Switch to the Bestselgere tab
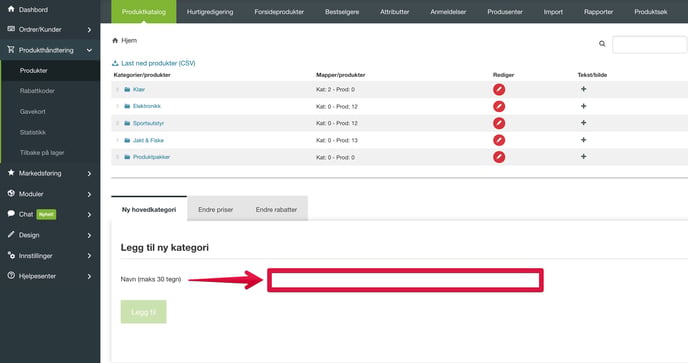 click(x=342, y=12)
